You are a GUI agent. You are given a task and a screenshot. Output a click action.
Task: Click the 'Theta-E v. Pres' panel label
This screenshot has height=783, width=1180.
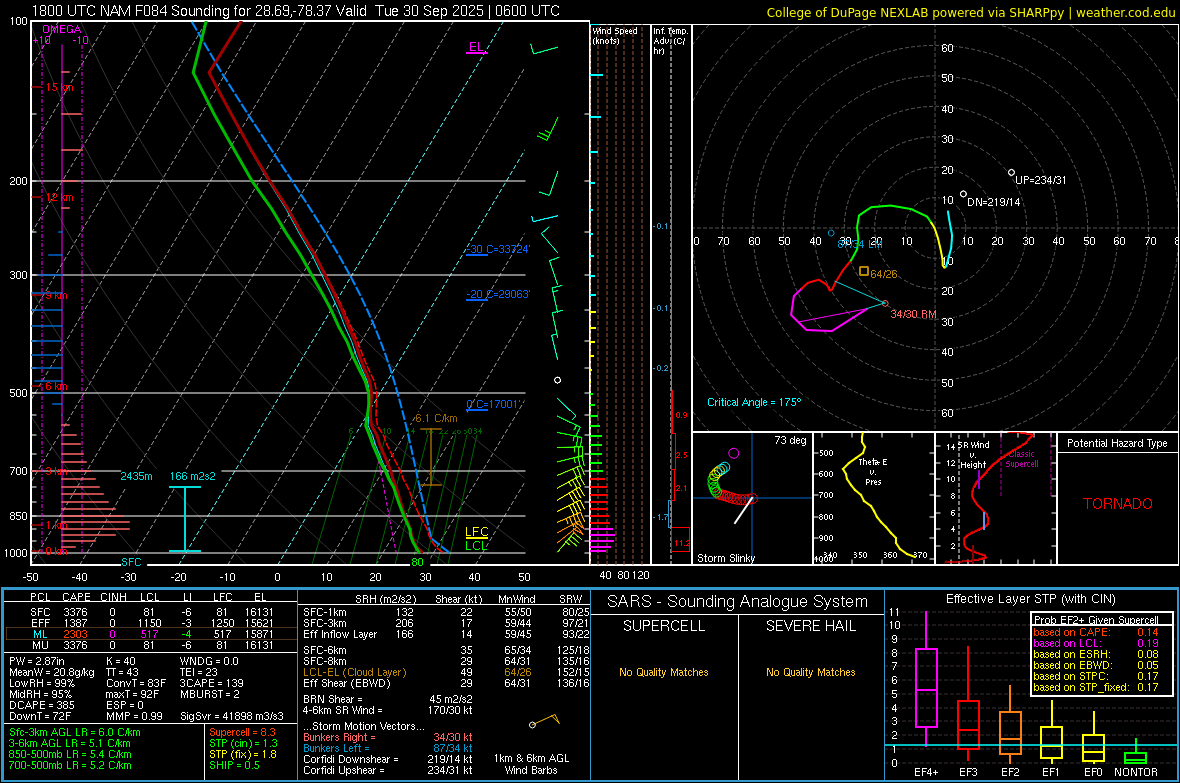873,471
